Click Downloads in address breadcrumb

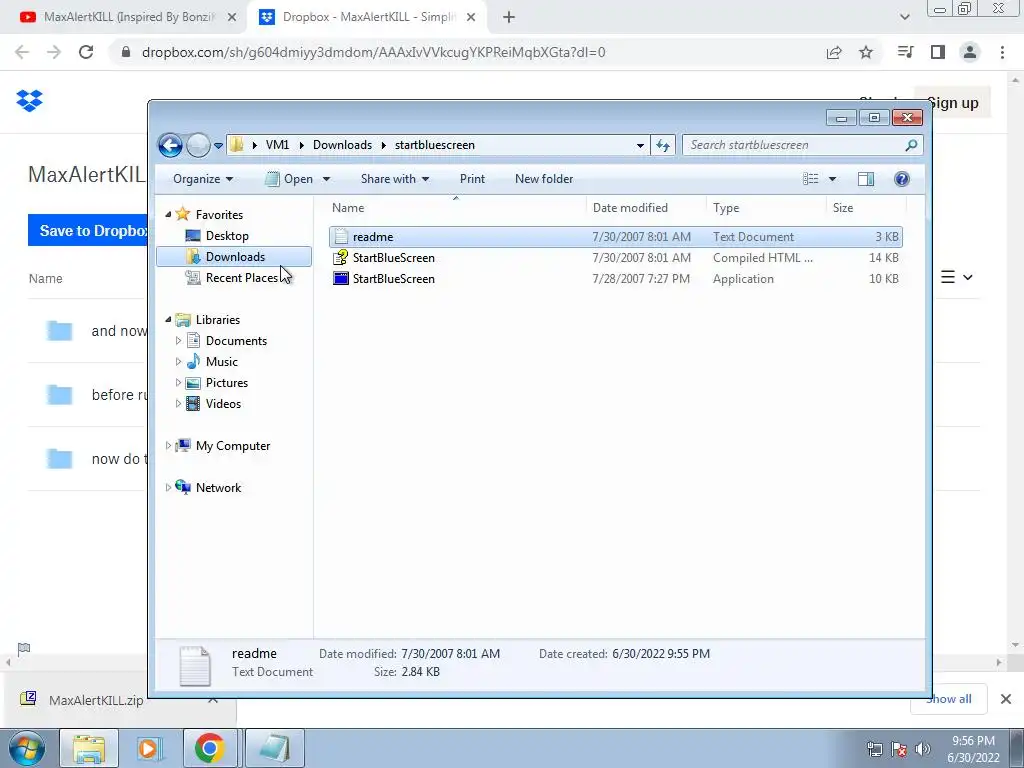tap(342, 145)
